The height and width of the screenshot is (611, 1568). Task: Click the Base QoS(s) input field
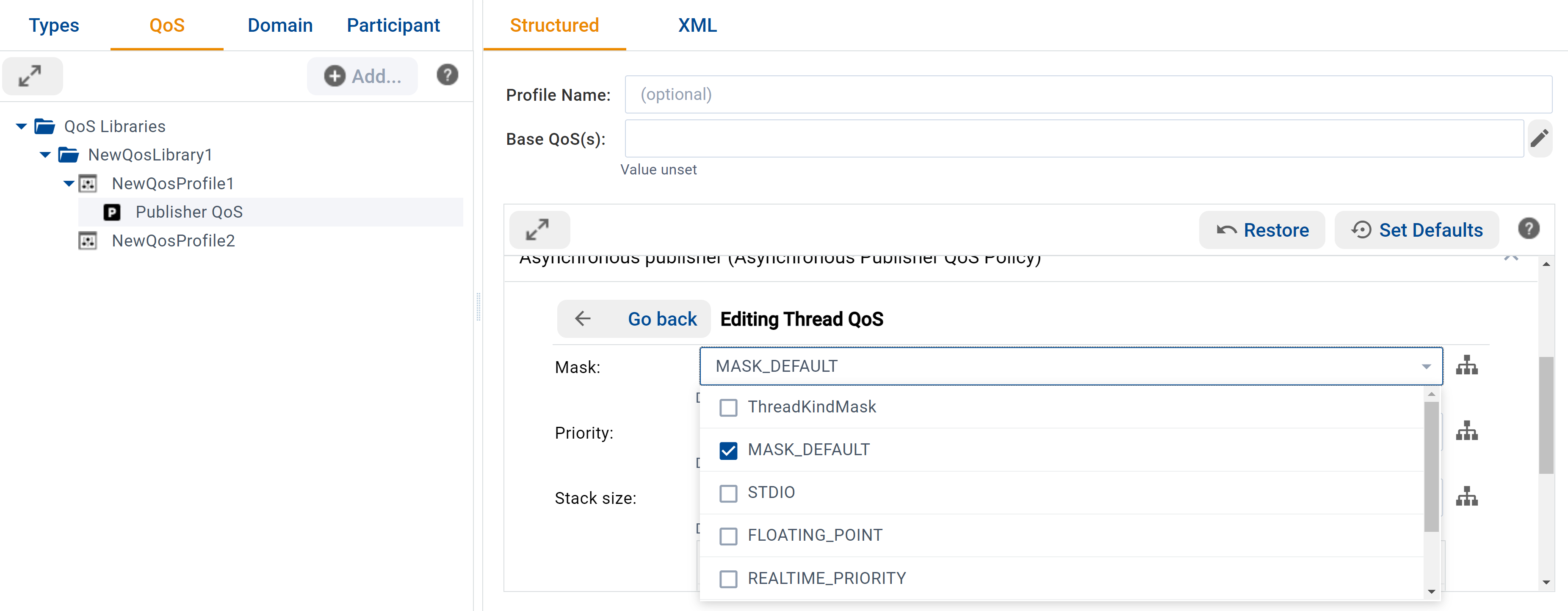click(1074, 138)
